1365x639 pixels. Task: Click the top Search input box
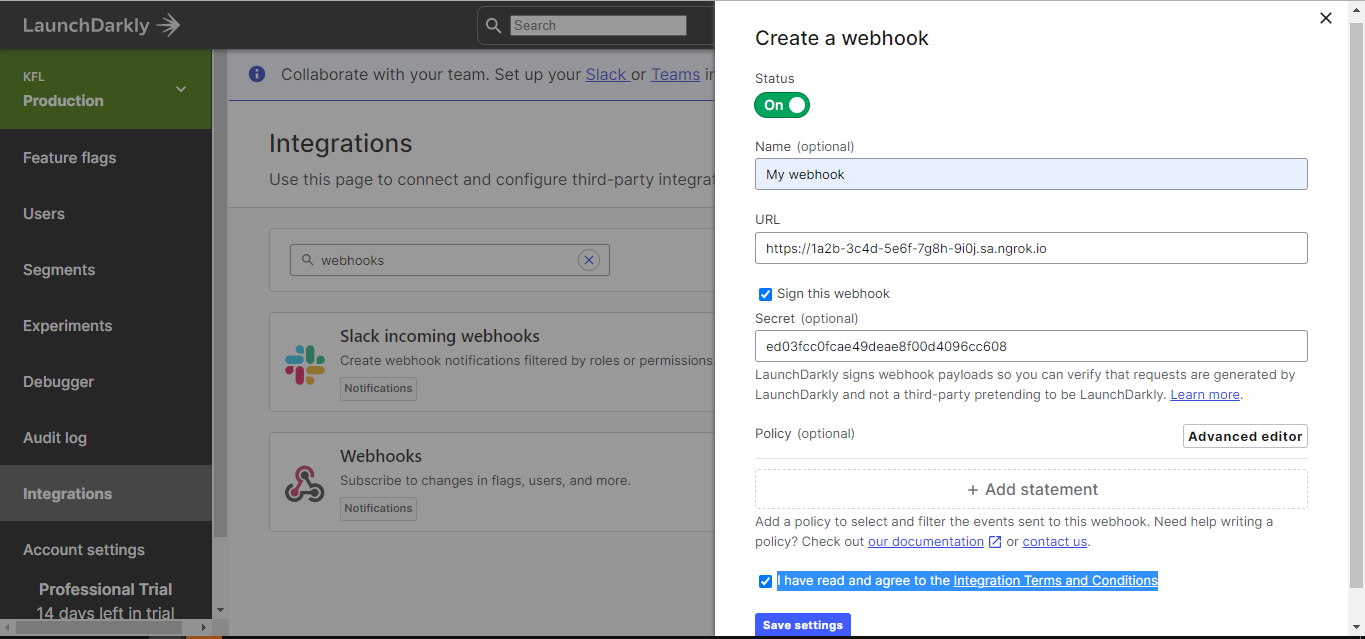[598, 25]
